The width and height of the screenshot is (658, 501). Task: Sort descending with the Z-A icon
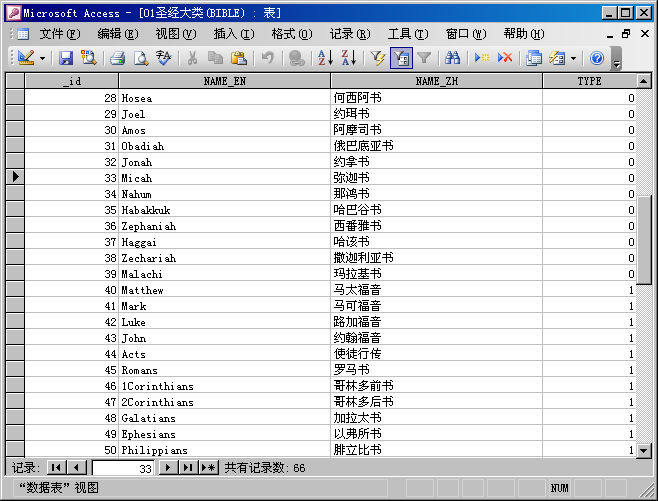tap(349, 58)
